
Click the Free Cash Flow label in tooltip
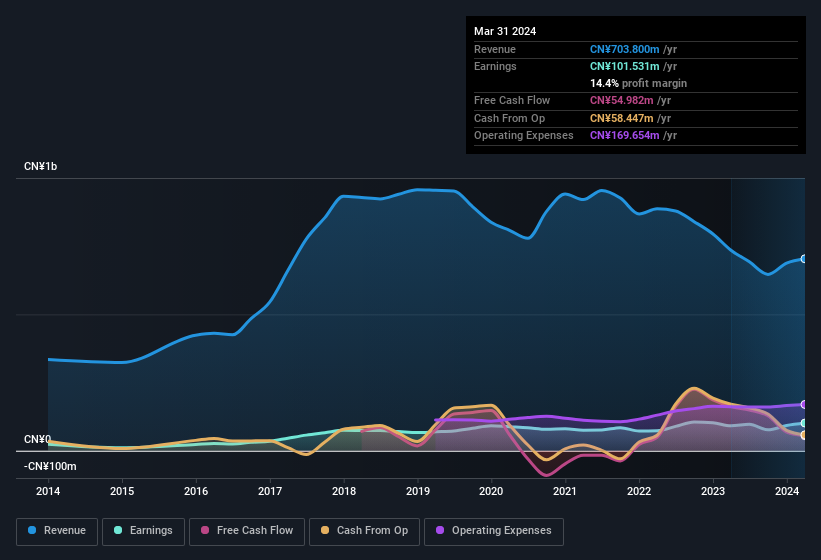tap(512, 100)
